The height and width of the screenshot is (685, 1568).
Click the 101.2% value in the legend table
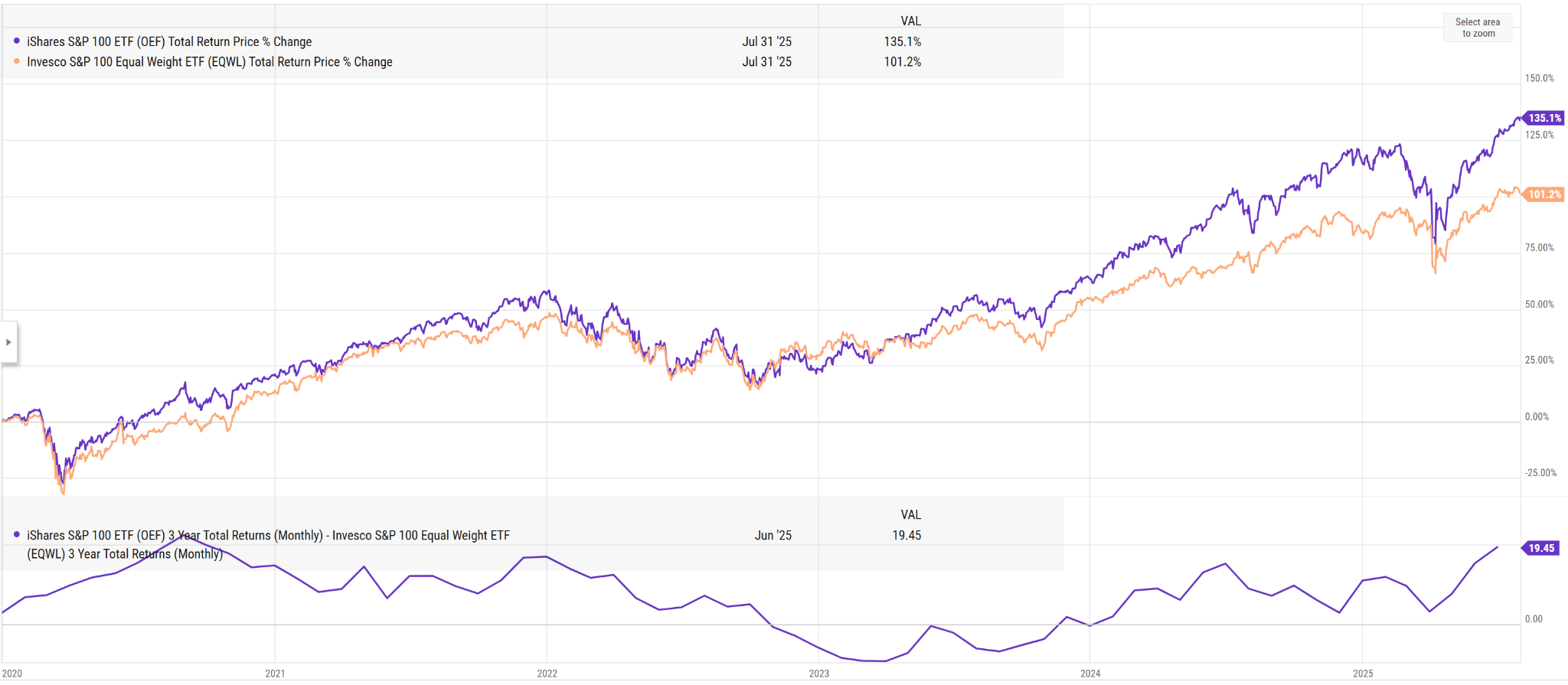[903, 62]
